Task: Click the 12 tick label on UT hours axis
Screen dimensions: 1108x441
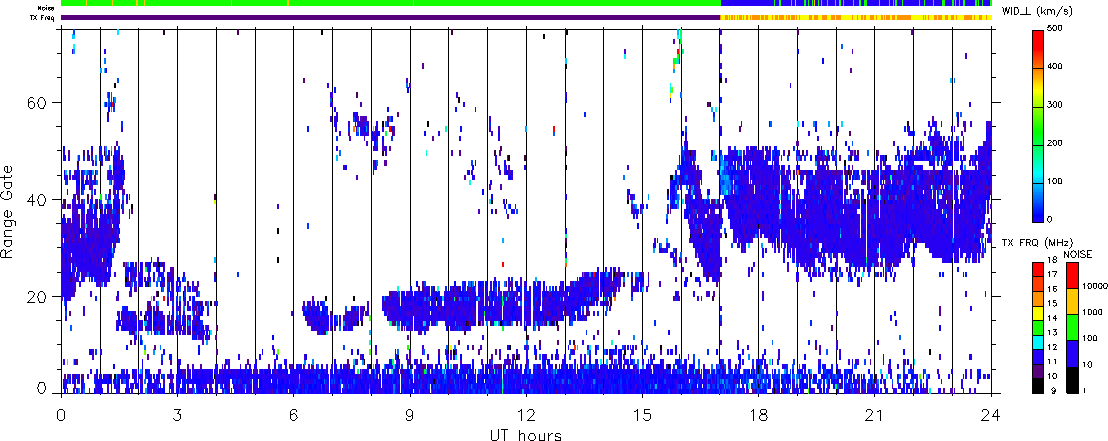Action: tap(526, 415)
